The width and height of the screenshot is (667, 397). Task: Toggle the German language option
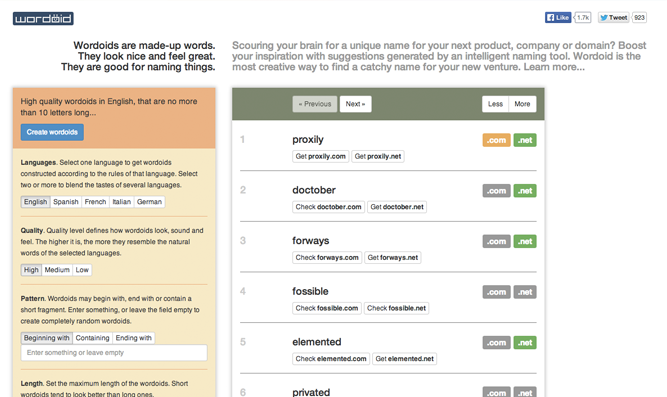pos(149,202)
